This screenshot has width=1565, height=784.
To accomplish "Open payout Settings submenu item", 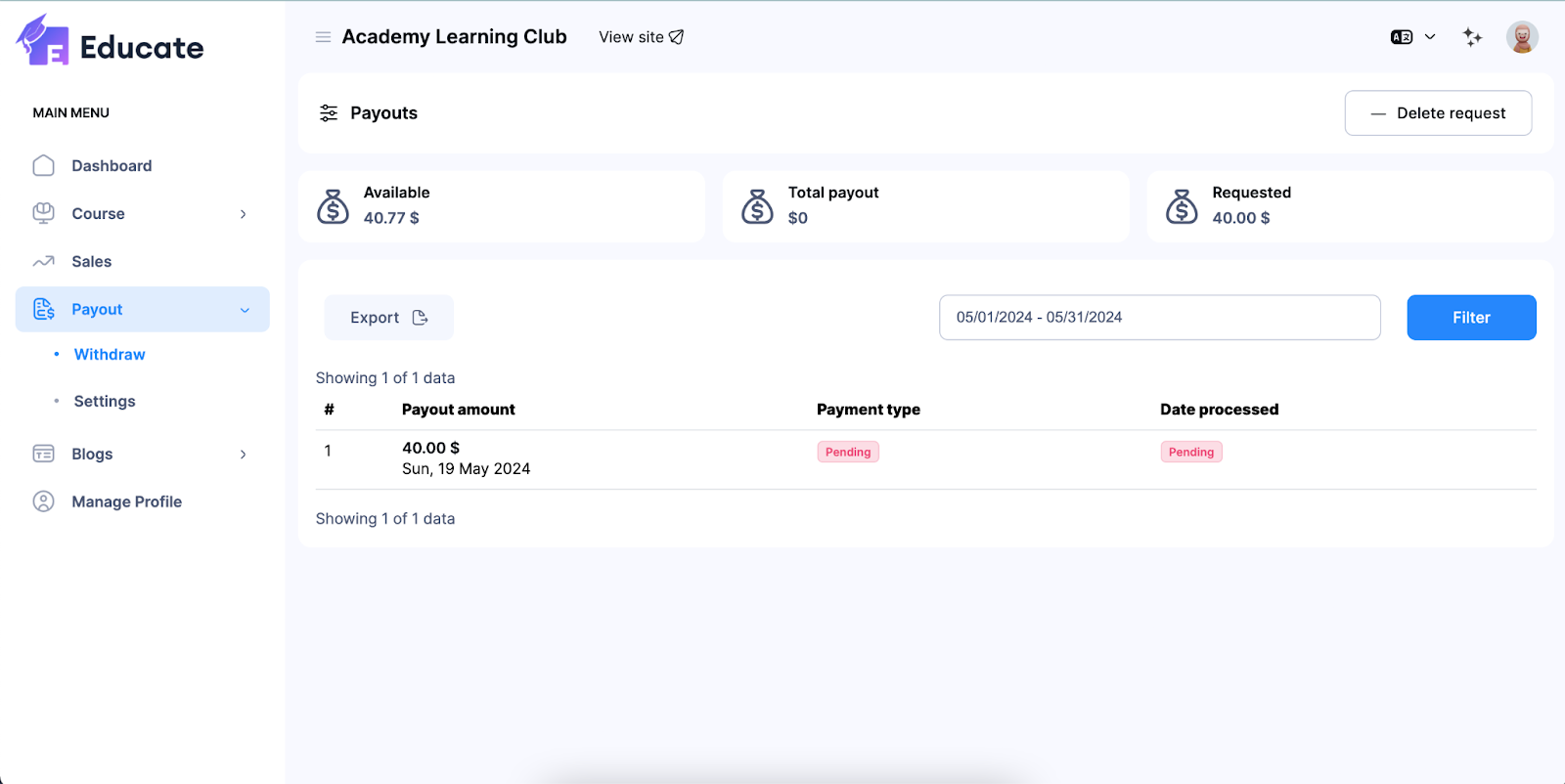I will pyautogui.click(x=105, y=402).
